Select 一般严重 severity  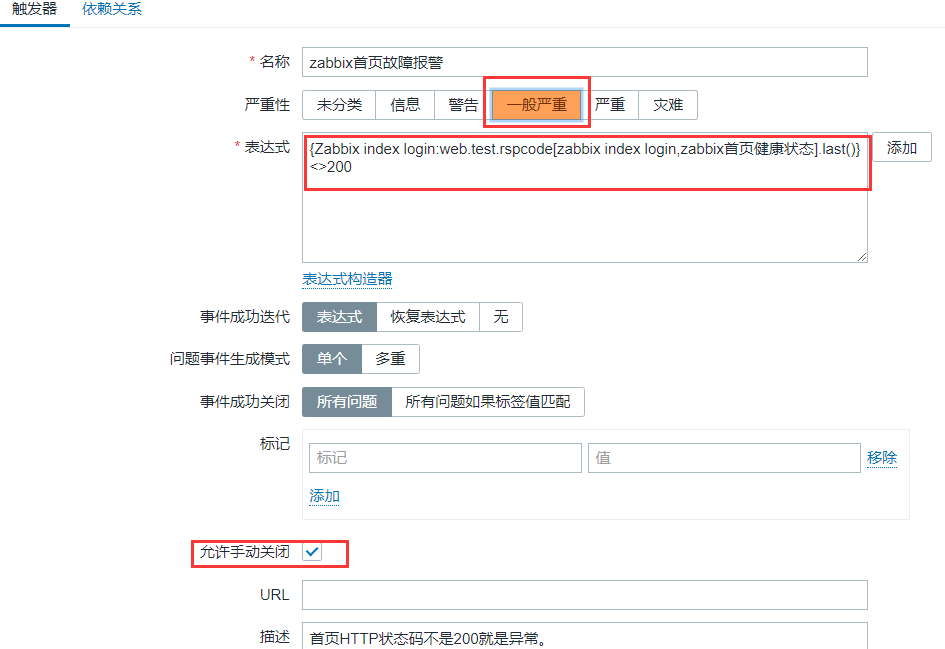point(536,105)
